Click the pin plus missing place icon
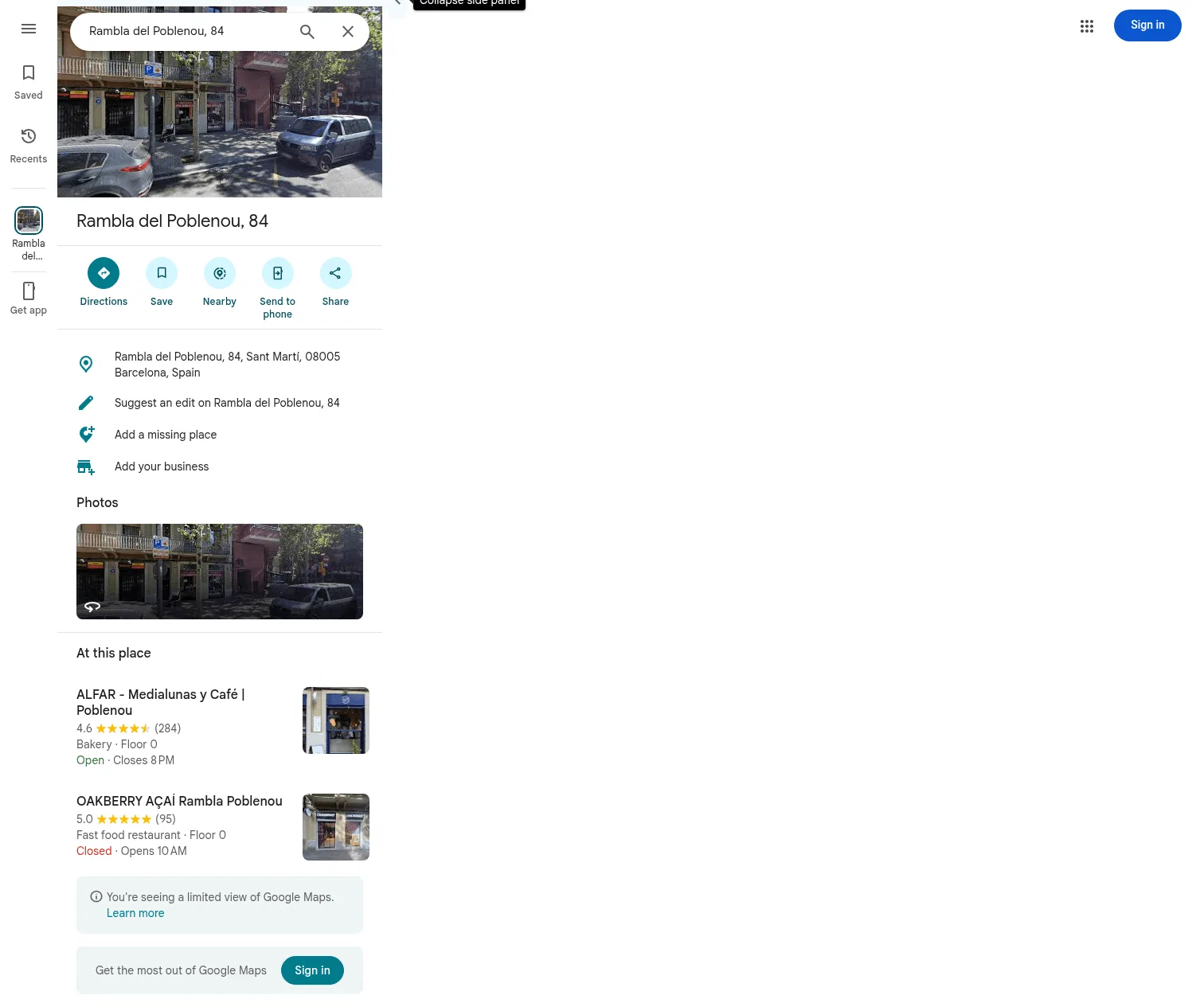Screen dimensions: 1204x1007 tap(86, 435)
